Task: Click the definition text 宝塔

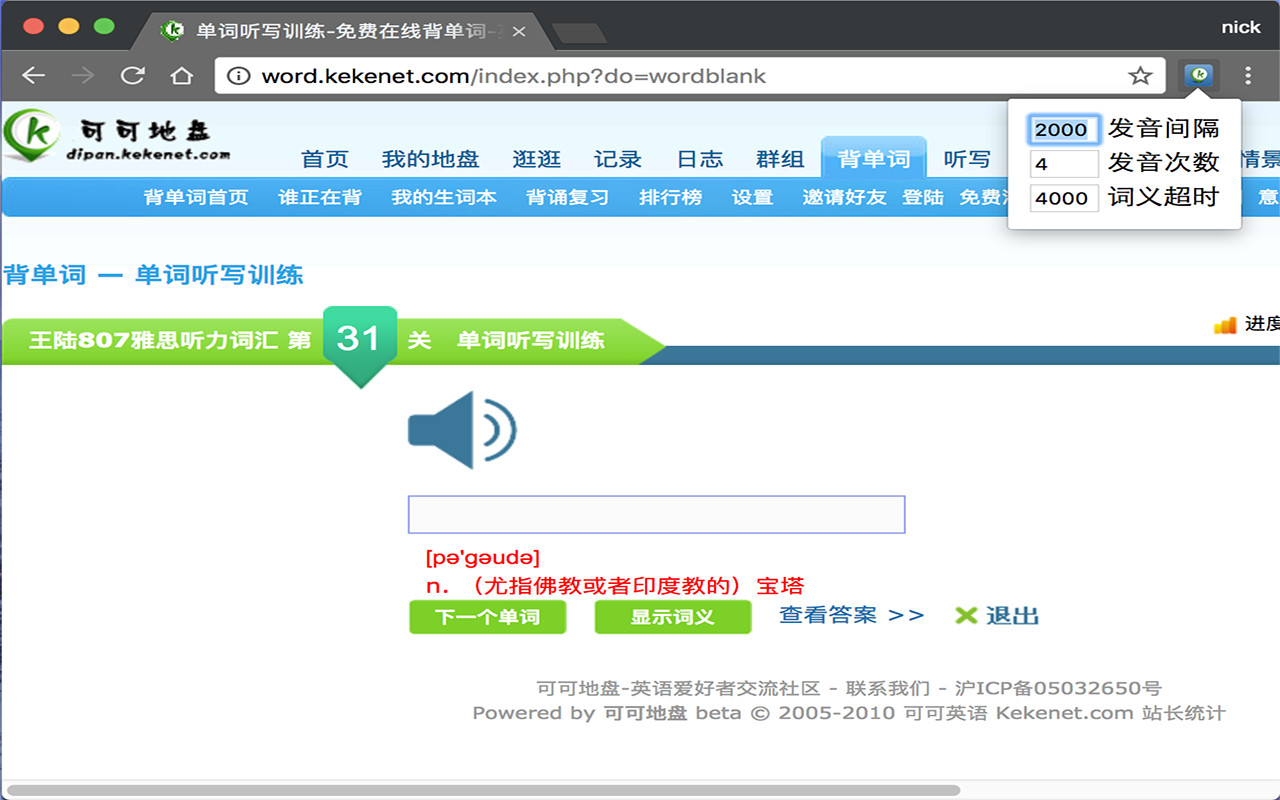Action: pos(780,586)
